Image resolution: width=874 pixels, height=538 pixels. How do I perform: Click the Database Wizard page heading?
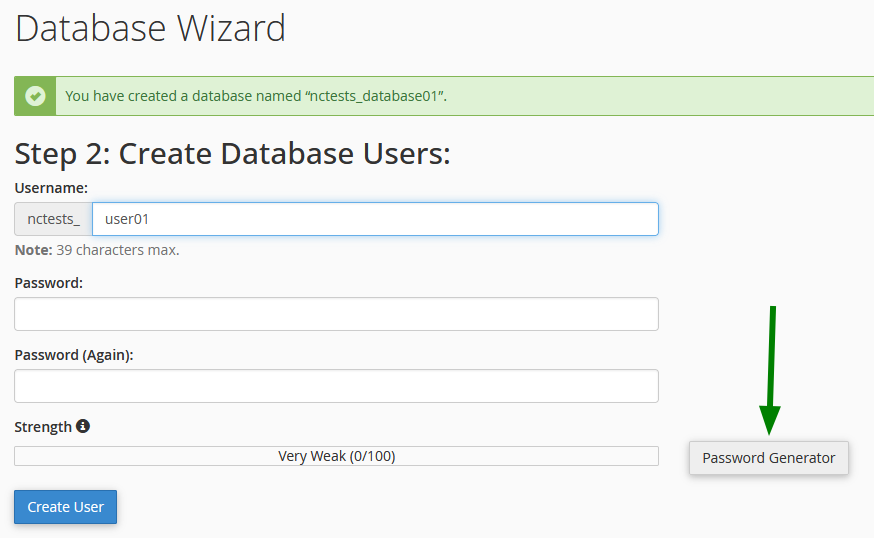[150, 28]
